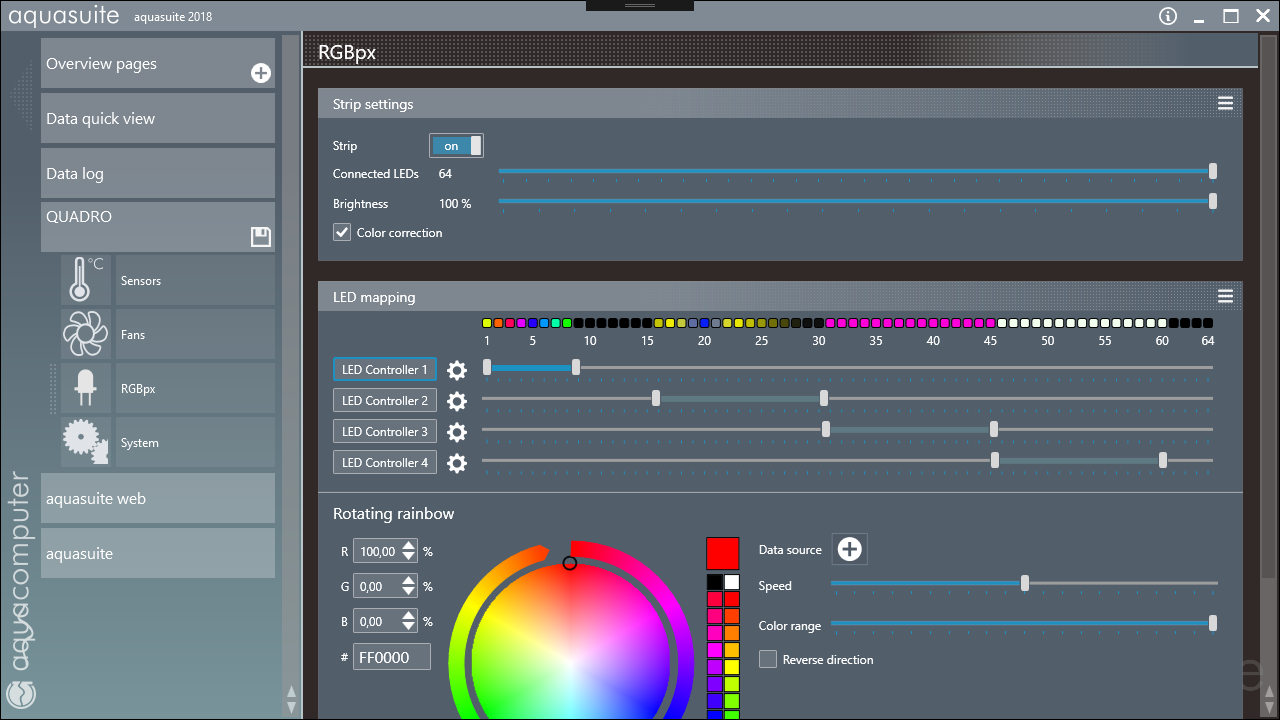Screen dimensions: 1280x720
Task: Open settings gear for LED Controller 3
Action: (x=457, y=432)
